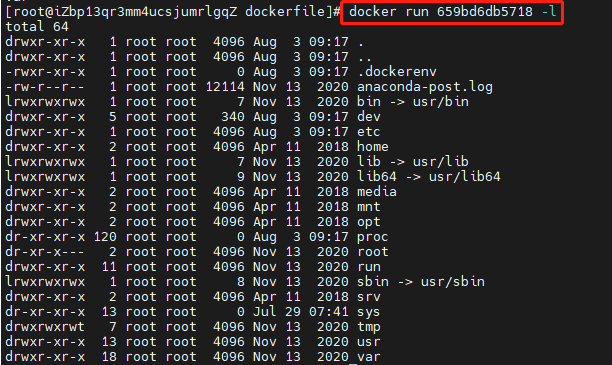Select the 'home' directory name
612x365 pixels.
pyautogui.click(x=373, y=146)
